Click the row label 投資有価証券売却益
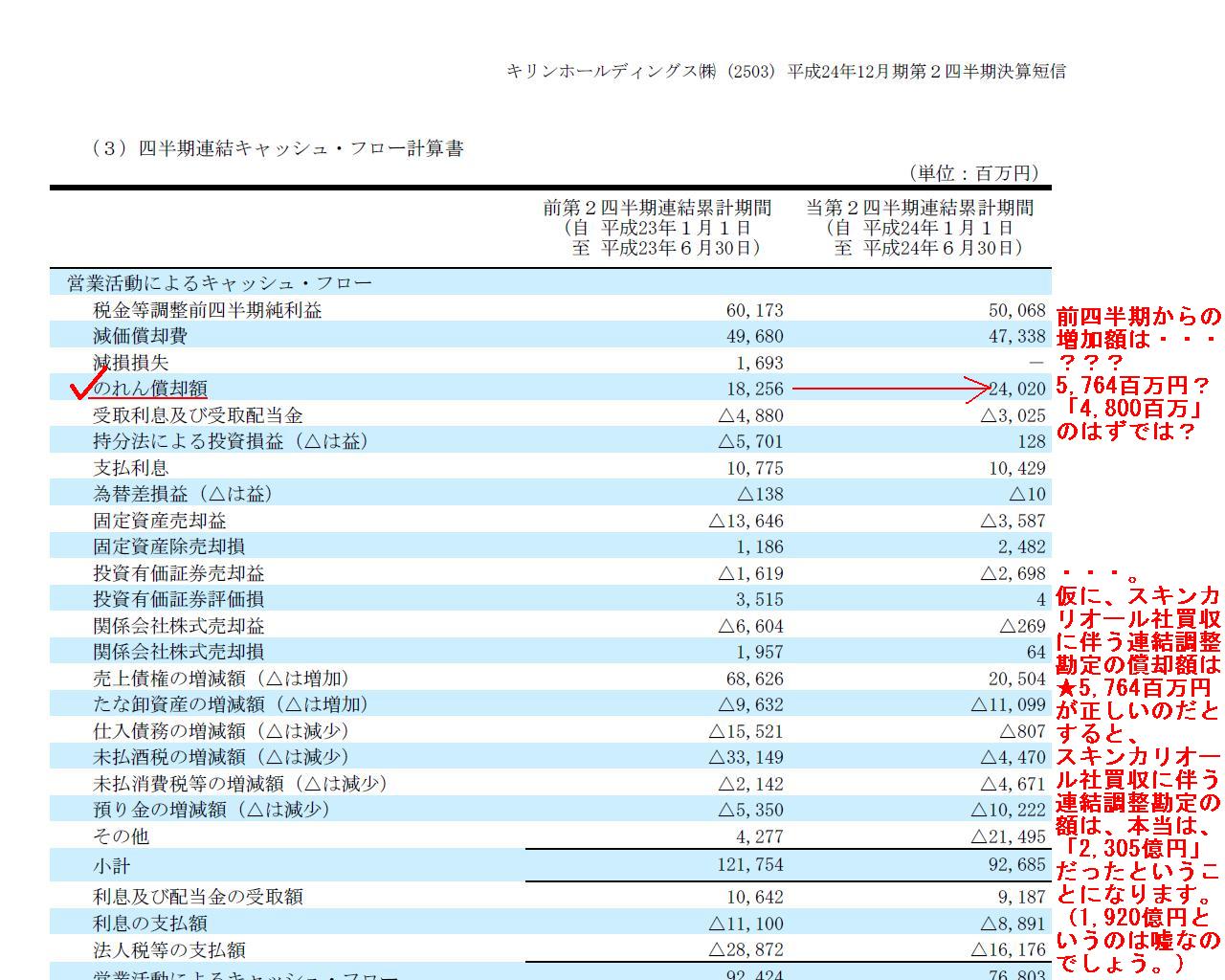 click(x=179, y=573)
